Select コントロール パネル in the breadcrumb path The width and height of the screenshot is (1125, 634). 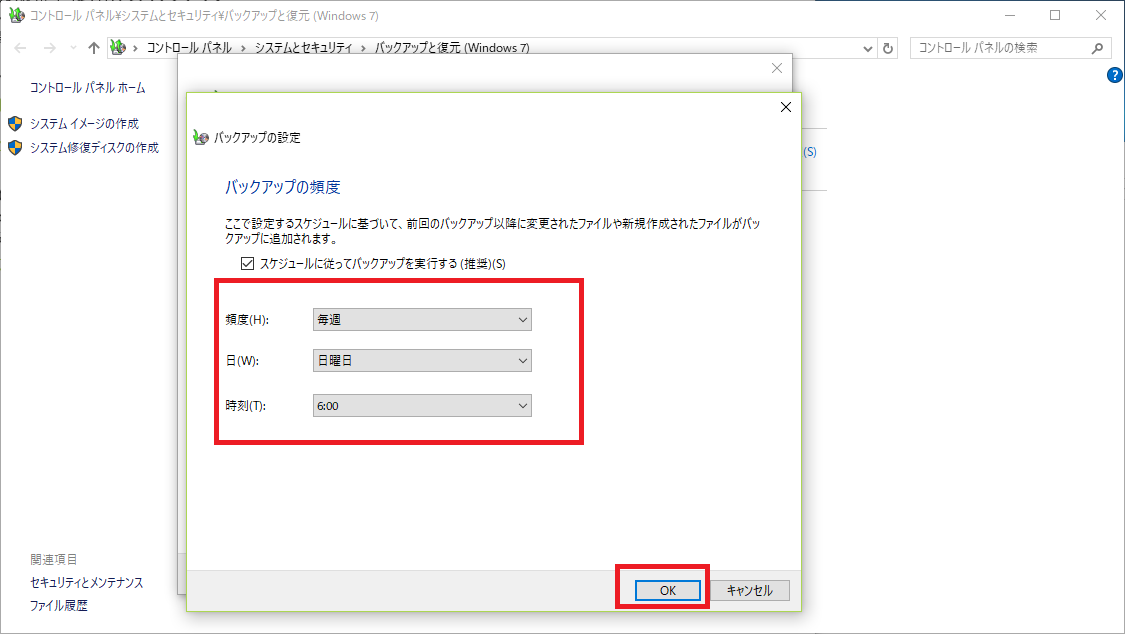pyautogui.click(x=189, y=48)
